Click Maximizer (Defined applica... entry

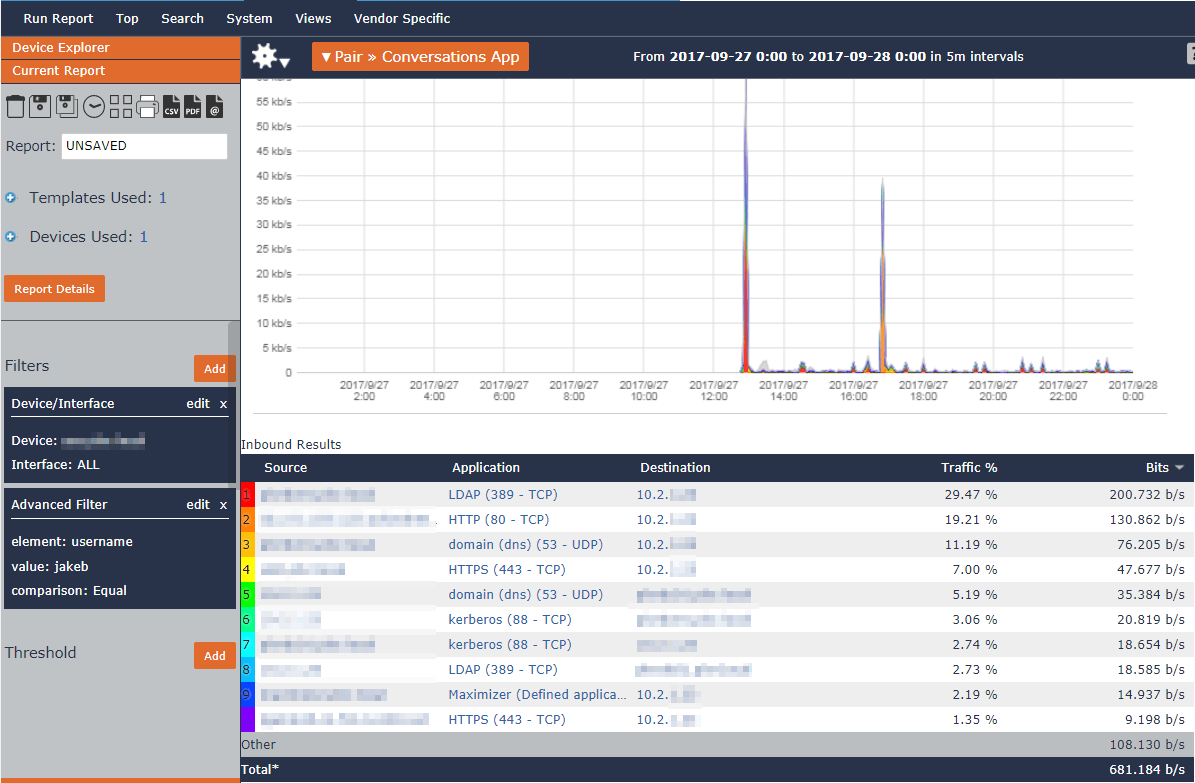pos(537,695)
